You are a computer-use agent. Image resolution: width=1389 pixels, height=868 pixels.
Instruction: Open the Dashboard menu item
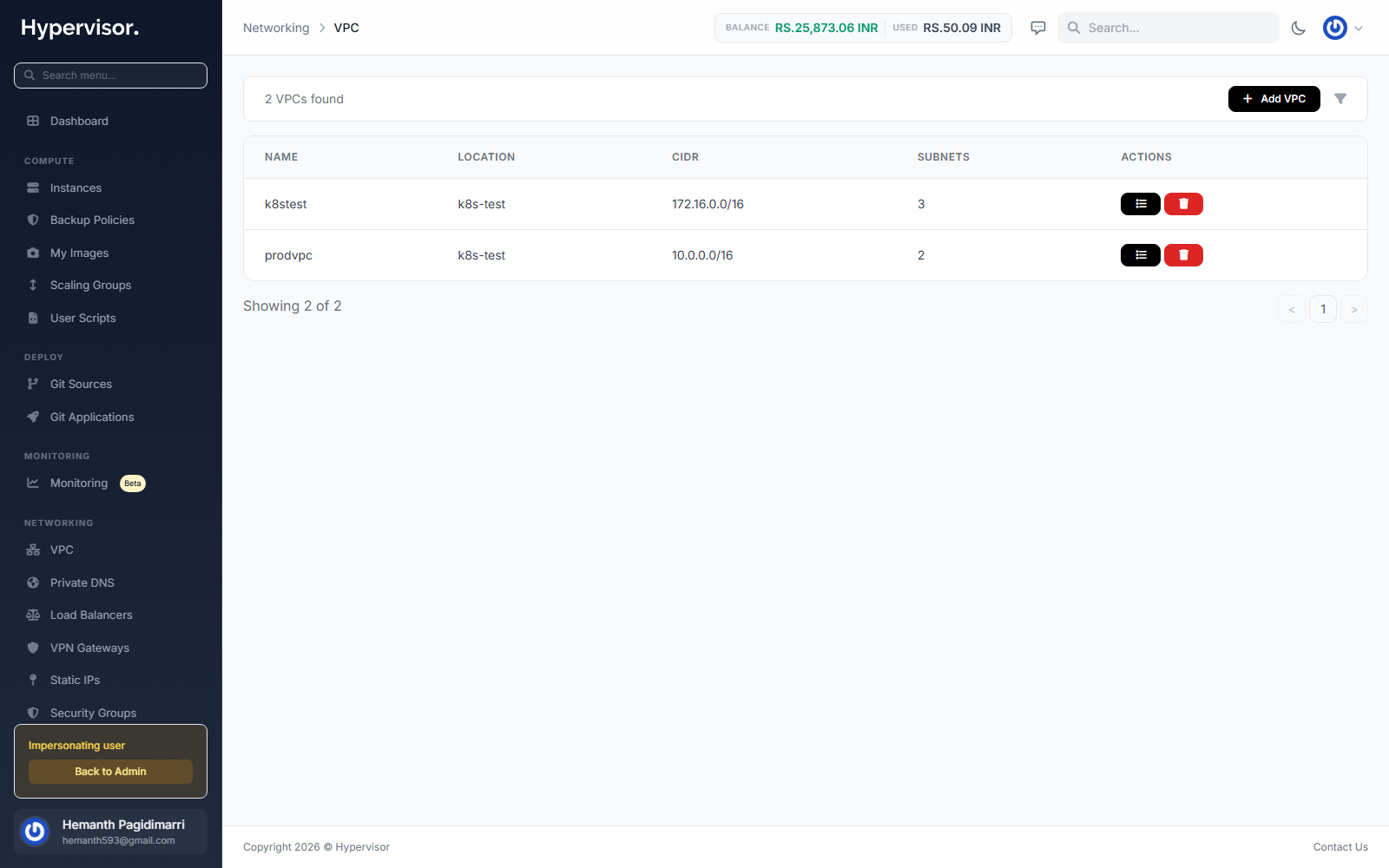110,122
